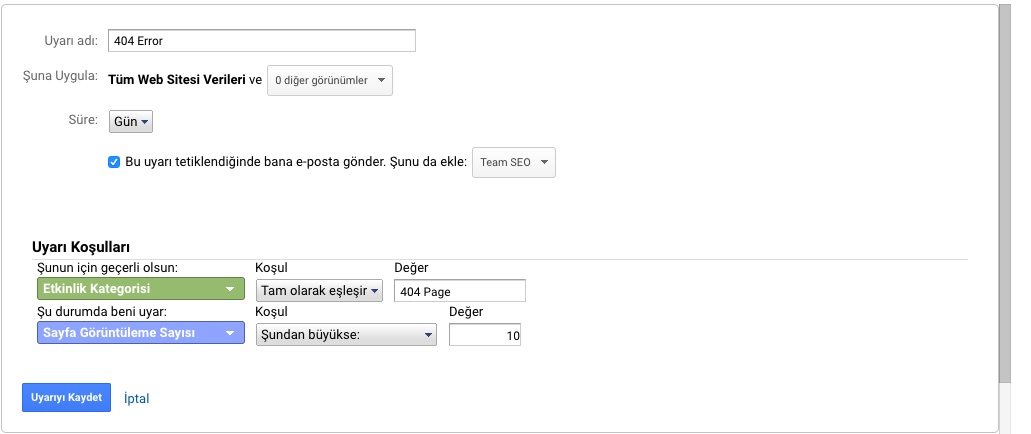Viewport: 1031px width, 434px height.
Task: Click the vertical scrollbar on the right
Action: 1005,191
